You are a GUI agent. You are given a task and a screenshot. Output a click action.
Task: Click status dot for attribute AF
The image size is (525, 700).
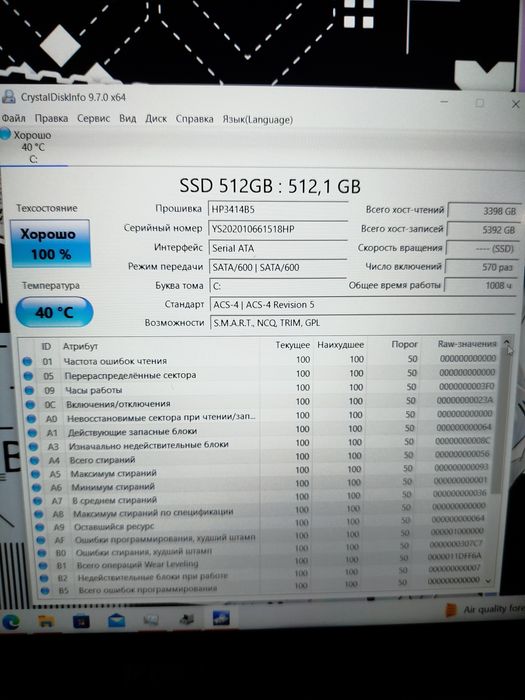click(41, 540)
